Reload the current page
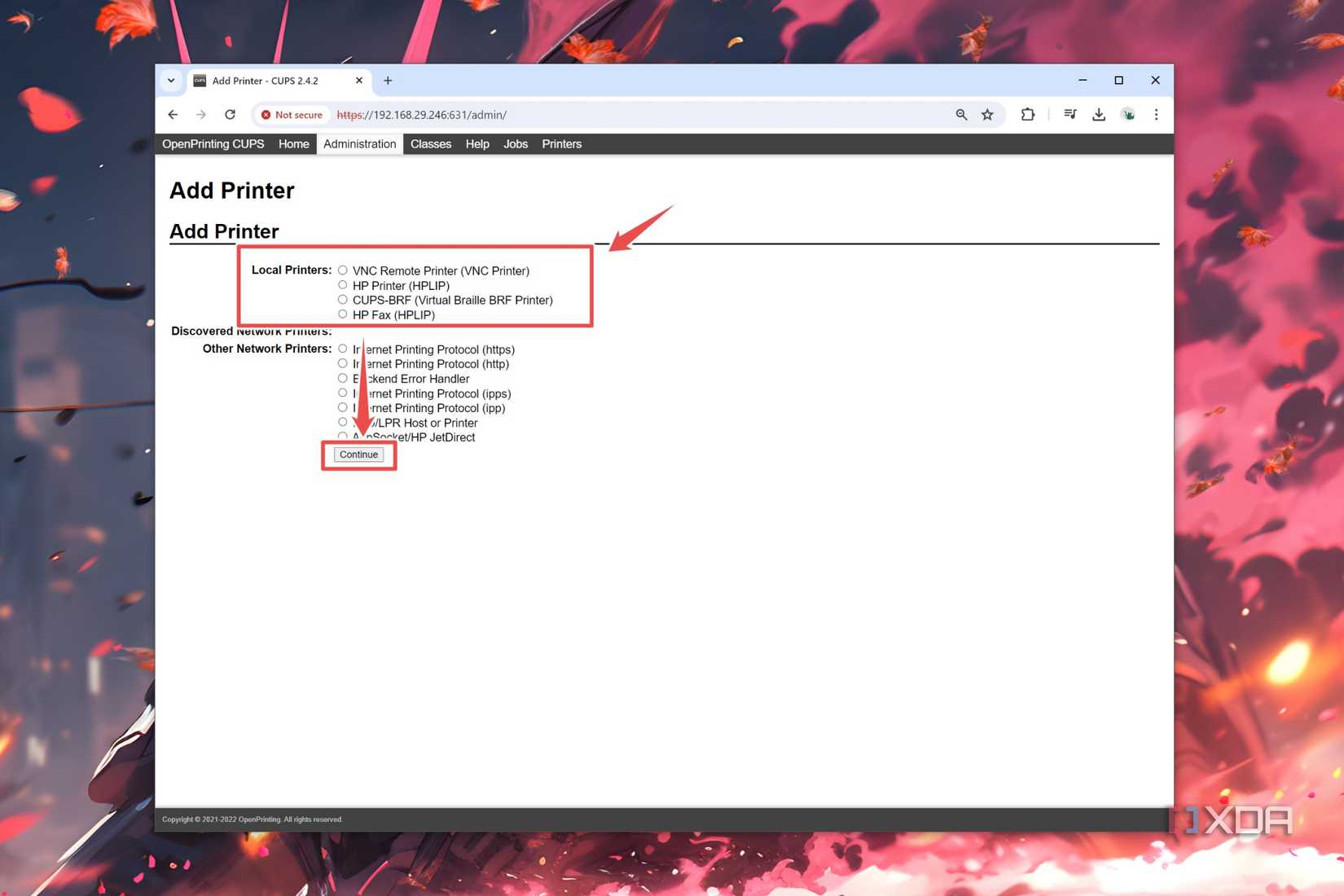 pos(230,114)
